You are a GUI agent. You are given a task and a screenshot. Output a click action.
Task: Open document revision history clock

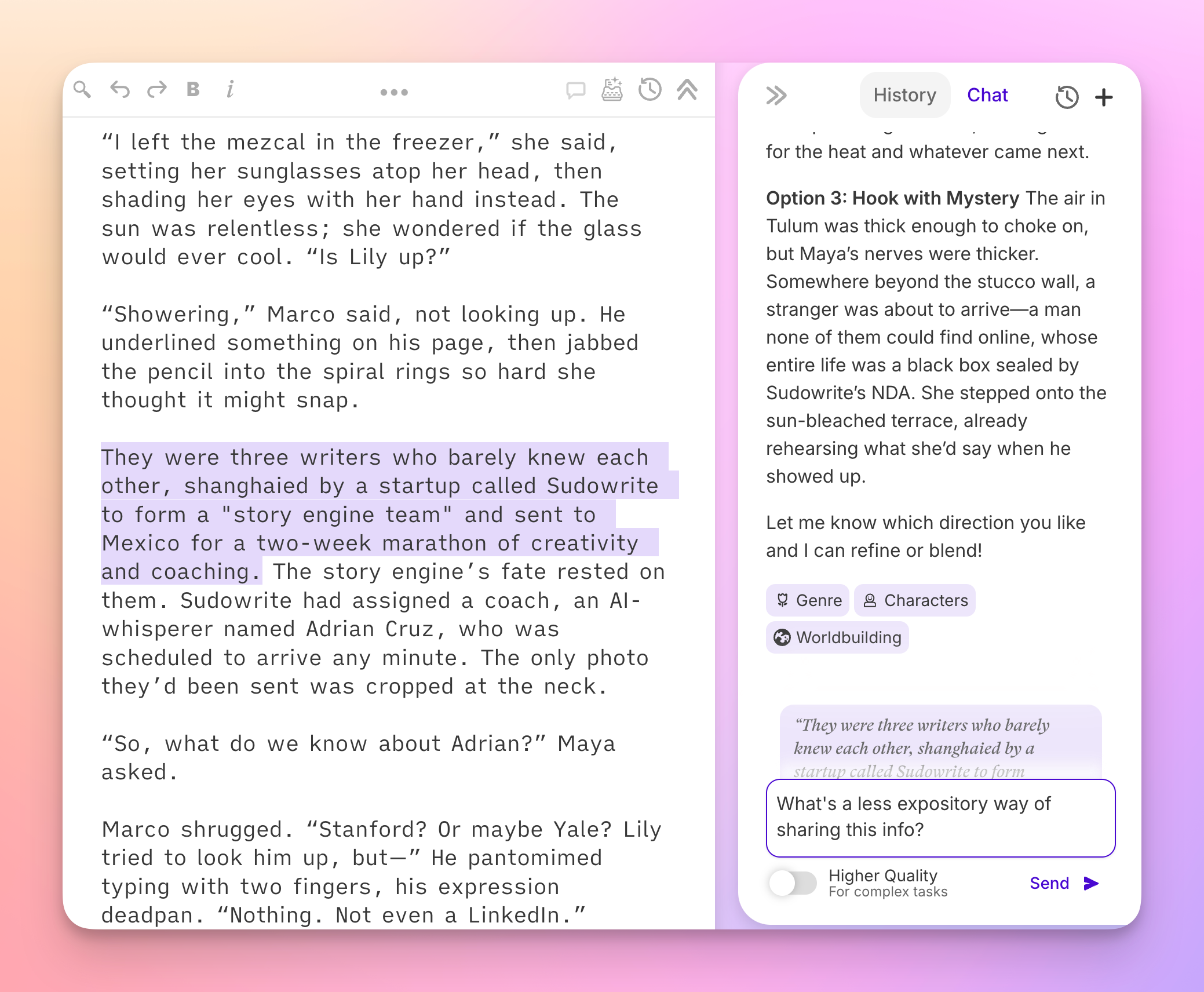pos(650,90)
